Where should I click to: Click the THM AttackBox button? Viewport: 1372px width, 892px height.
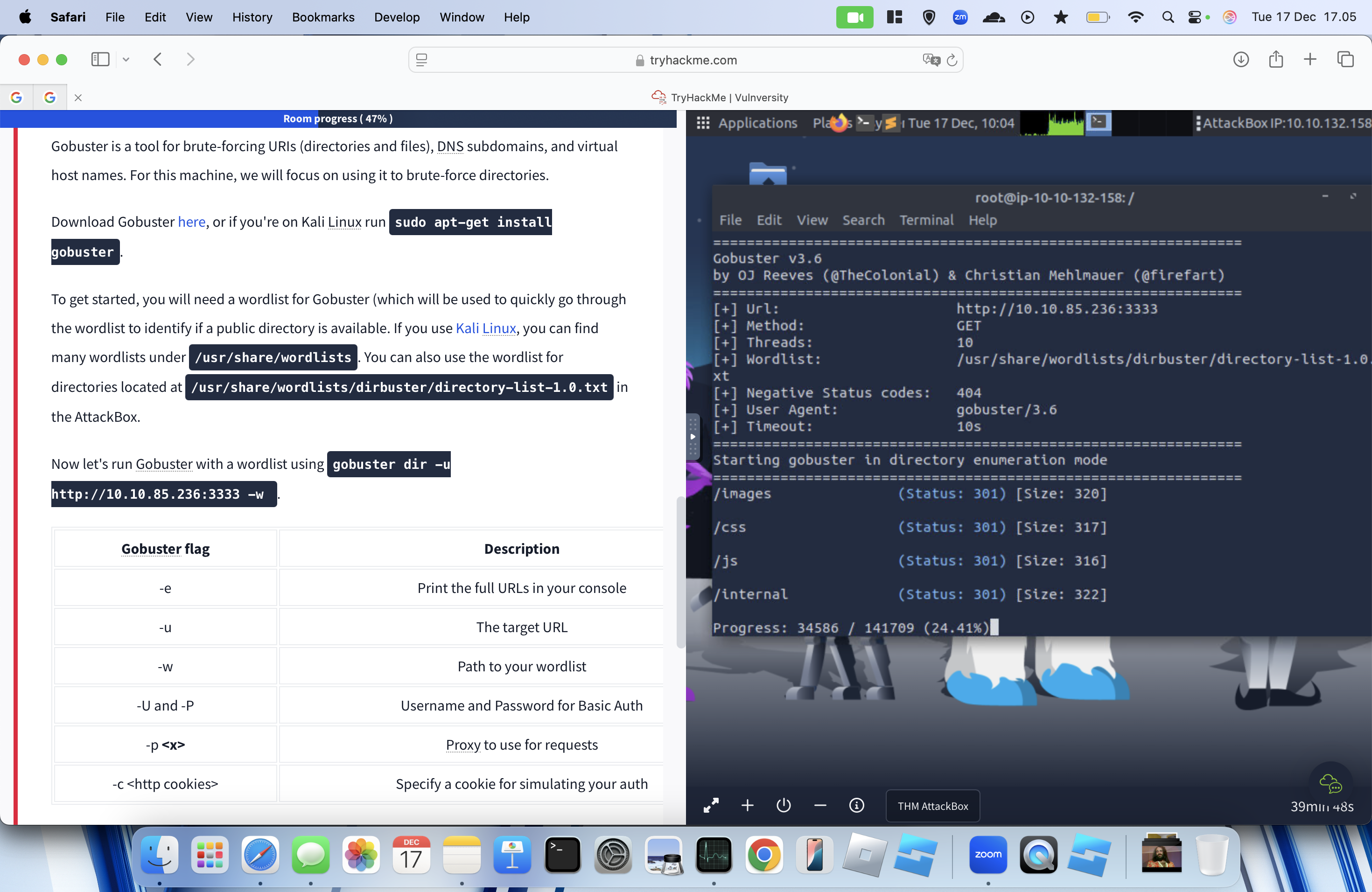click(932, 806)
